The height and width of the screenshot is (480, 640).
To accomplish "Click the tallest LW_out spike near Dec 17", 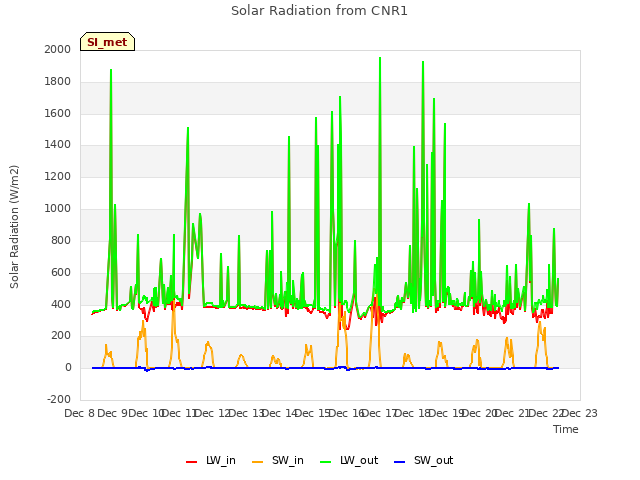I will 380,58.
